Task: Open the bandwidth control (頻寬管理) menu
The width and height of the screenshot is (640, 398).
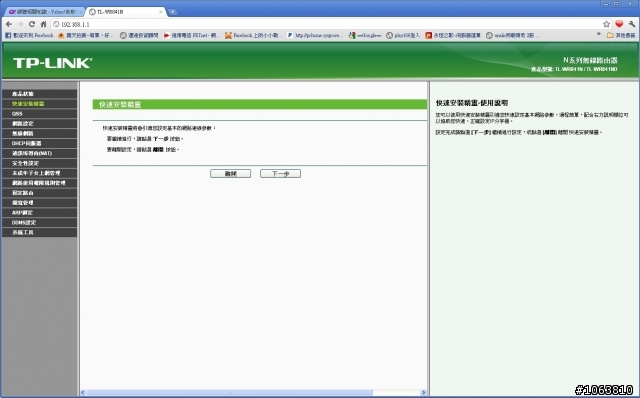Action: click(x=40, y=202)
